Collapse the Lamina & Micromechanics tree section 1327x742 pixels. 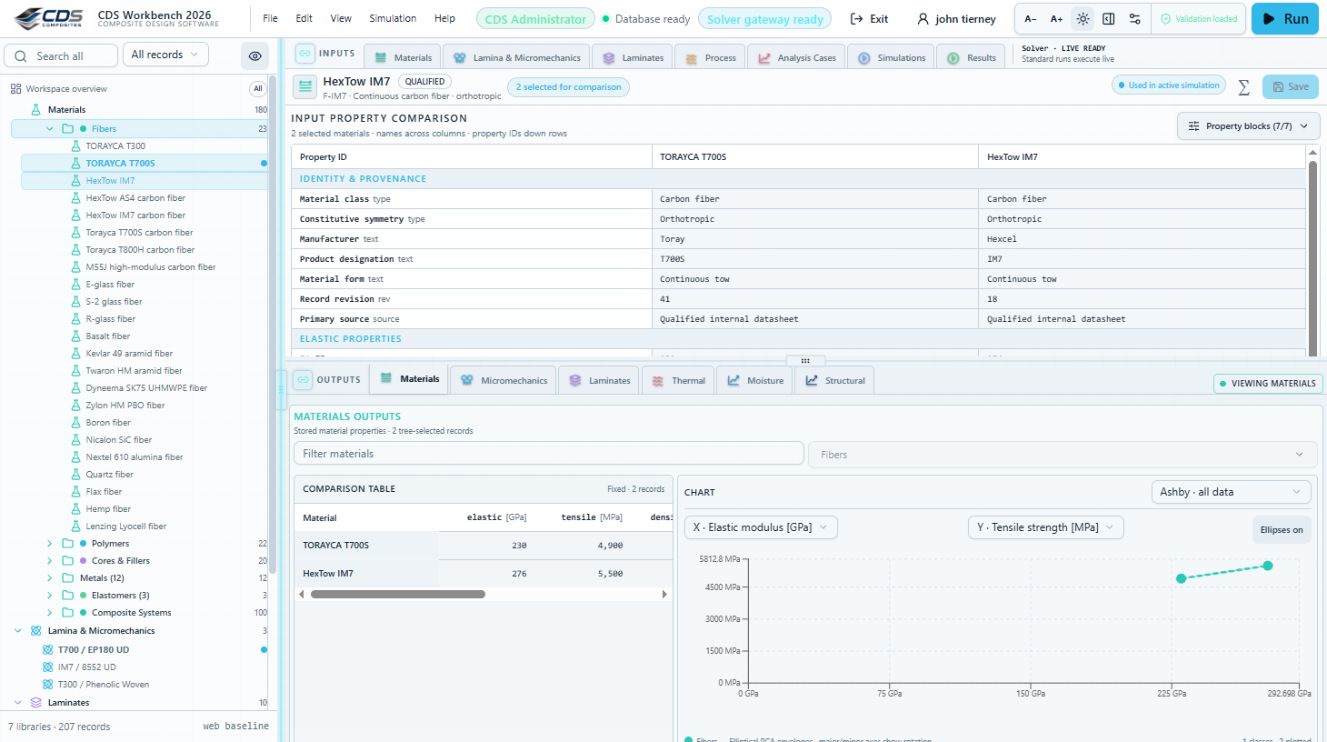click(18, 631)
